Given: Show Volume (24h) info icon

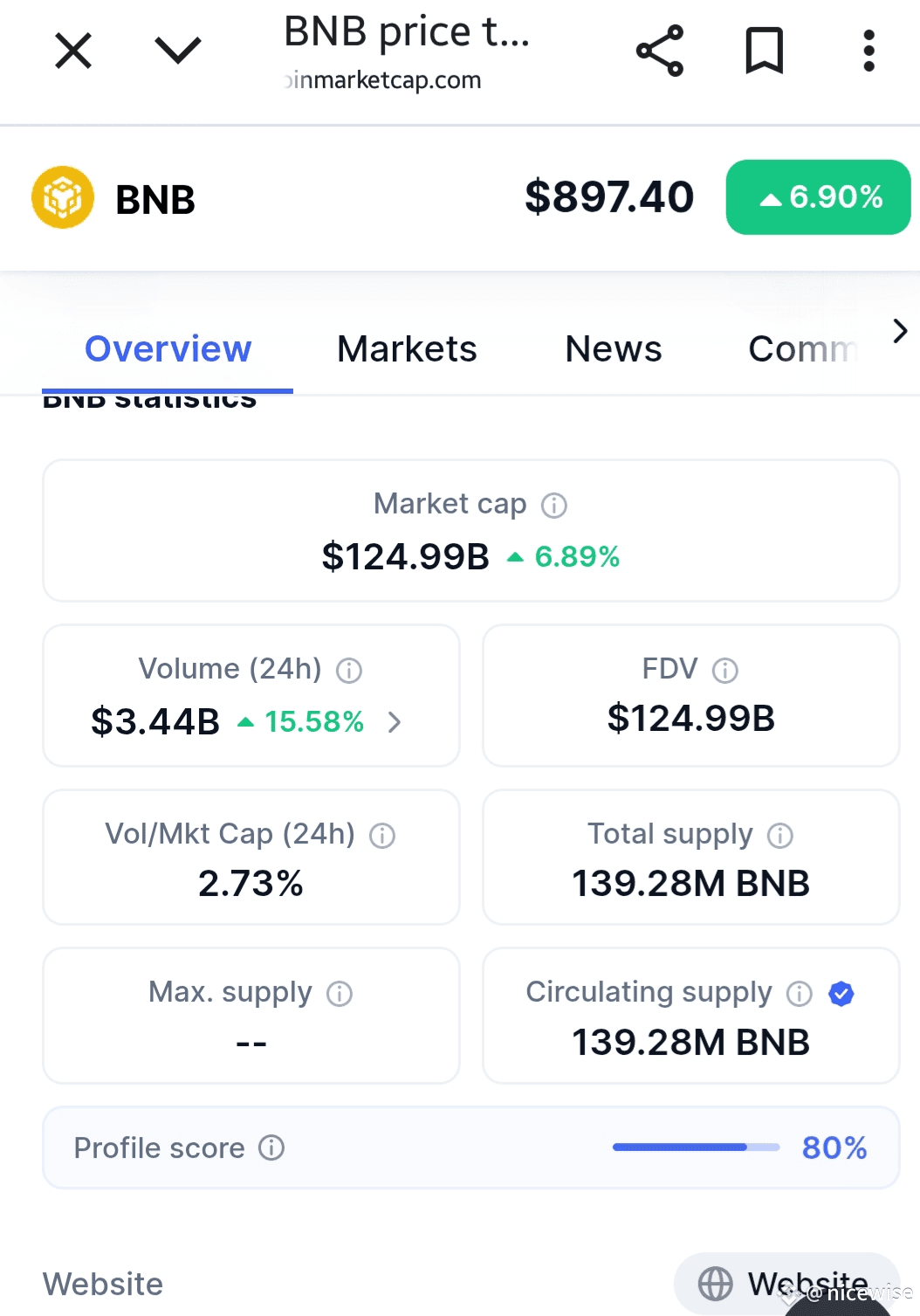Looking at the screenshot, I should (349, 670).
